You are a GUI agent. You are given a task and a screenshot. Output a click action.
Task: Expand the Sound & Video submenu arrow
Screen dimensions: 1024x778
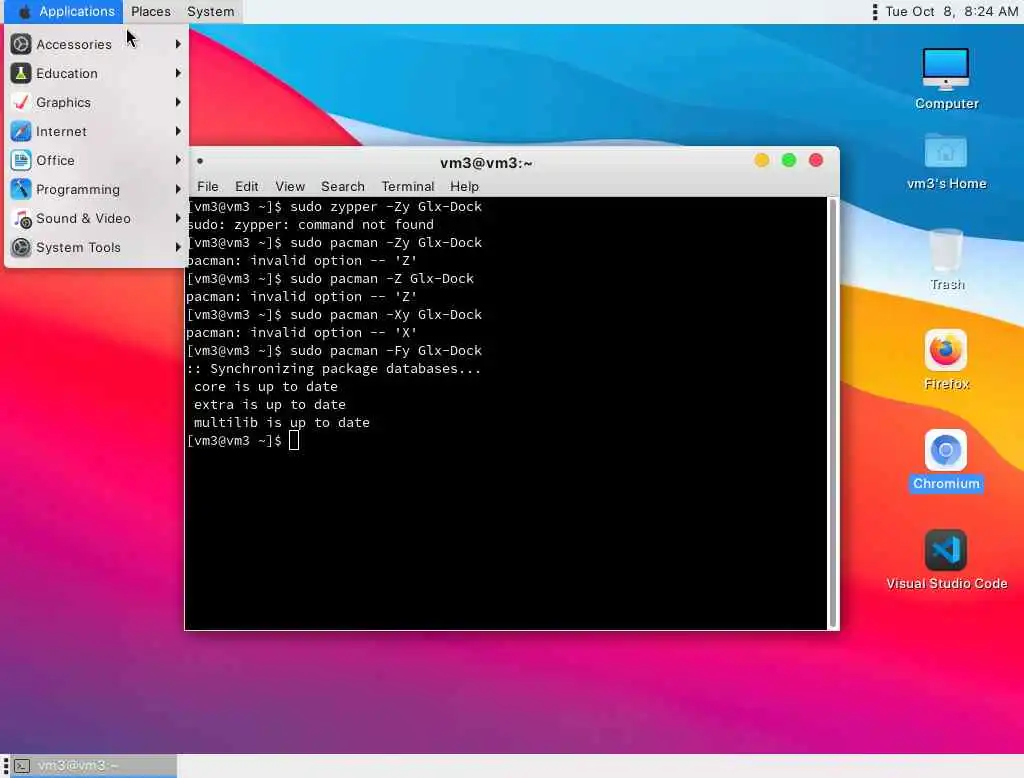178,218
